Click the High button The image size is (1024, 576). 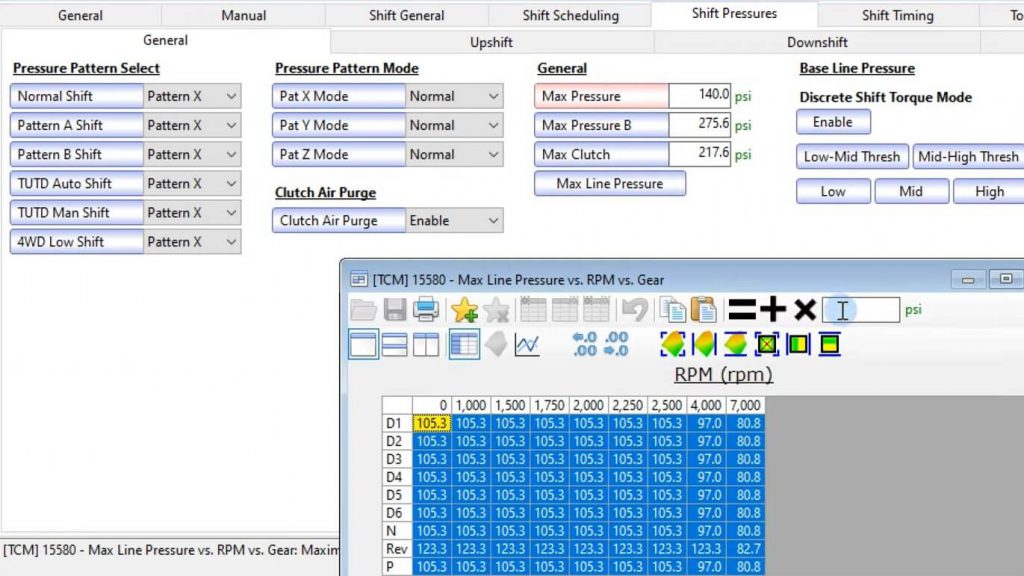point(989,191)
